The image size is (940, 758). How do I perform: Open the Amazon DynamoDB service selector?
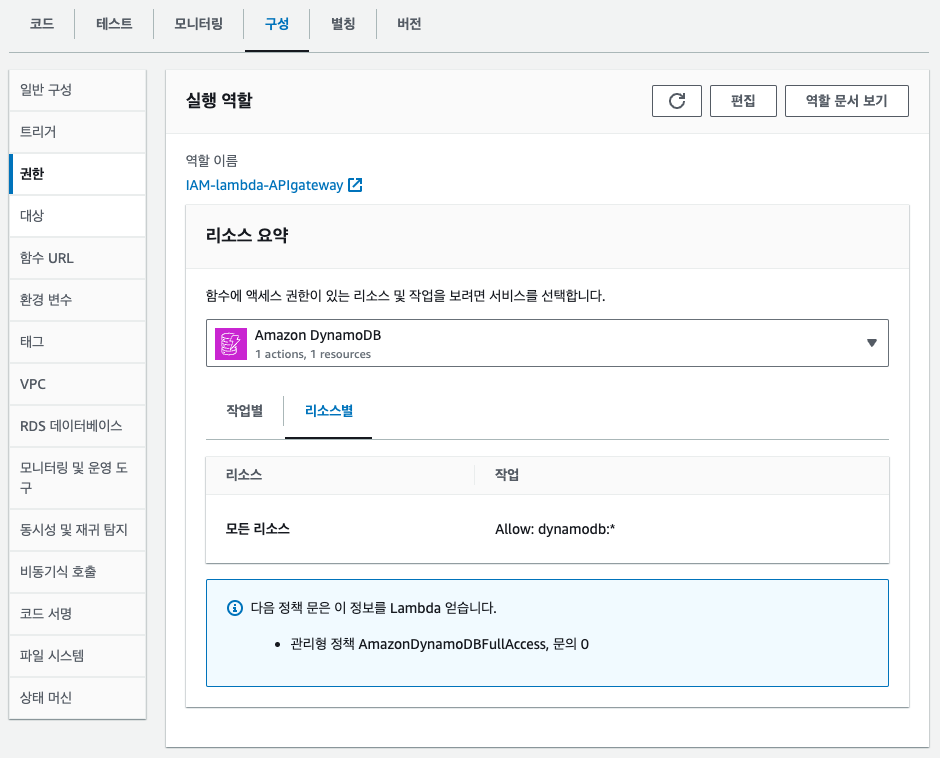[x=547, y=343]
